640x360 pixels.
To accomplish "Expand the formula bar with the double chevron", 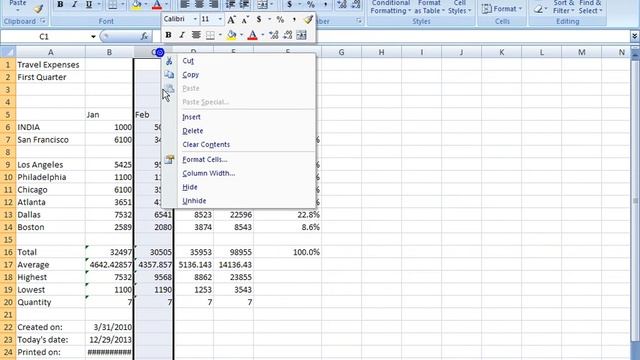I will tap(634, 36).
